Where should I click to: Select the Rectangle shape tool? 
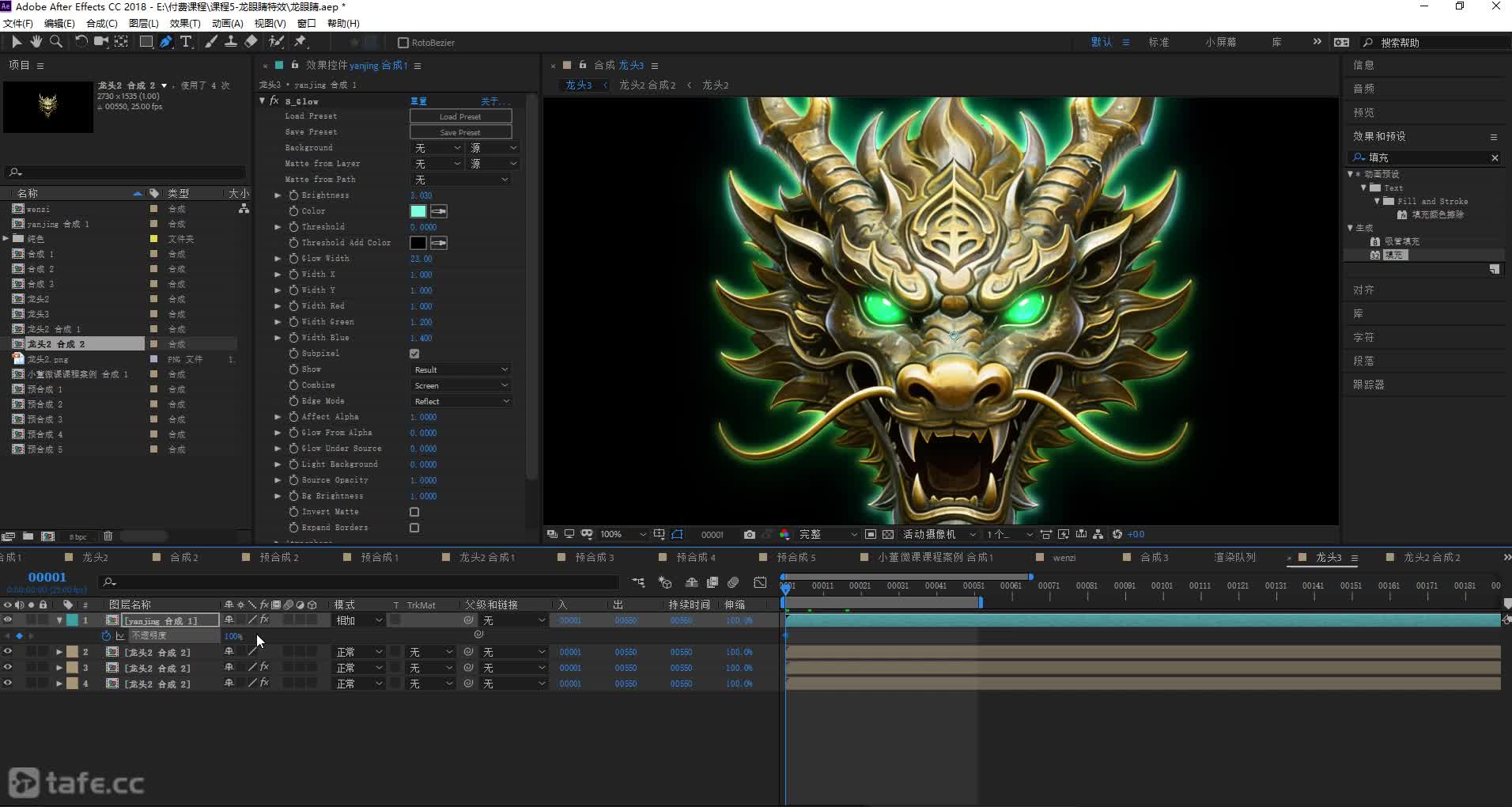coord(146,42)
